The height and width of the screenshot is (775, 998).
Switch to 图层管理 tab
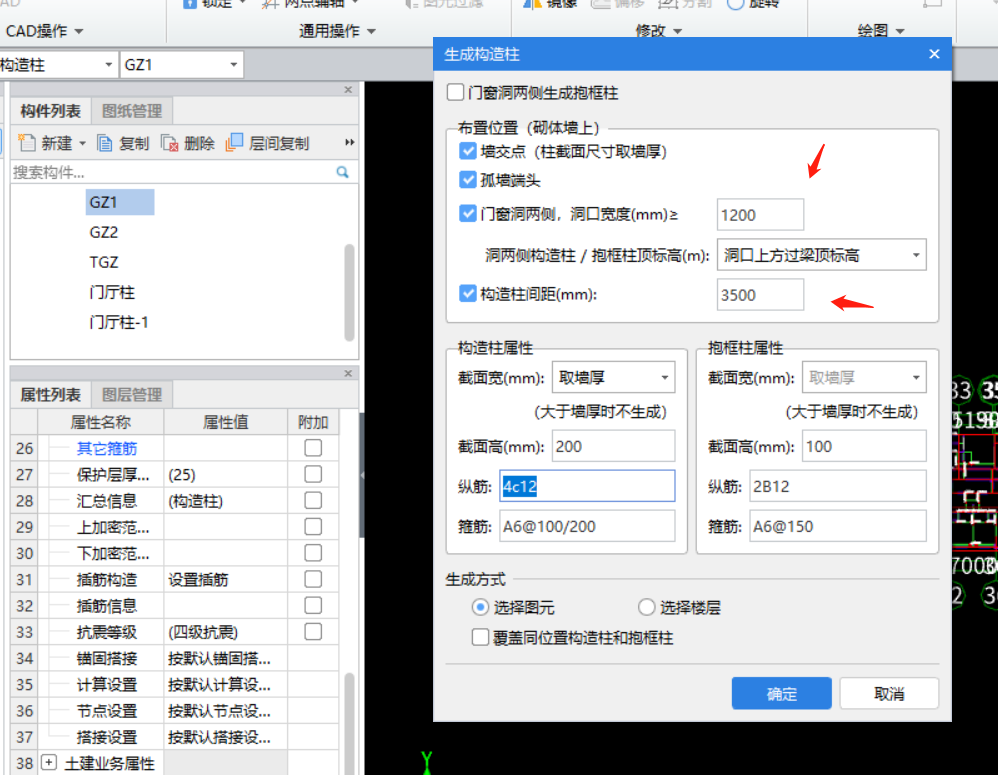pos(132,394)
